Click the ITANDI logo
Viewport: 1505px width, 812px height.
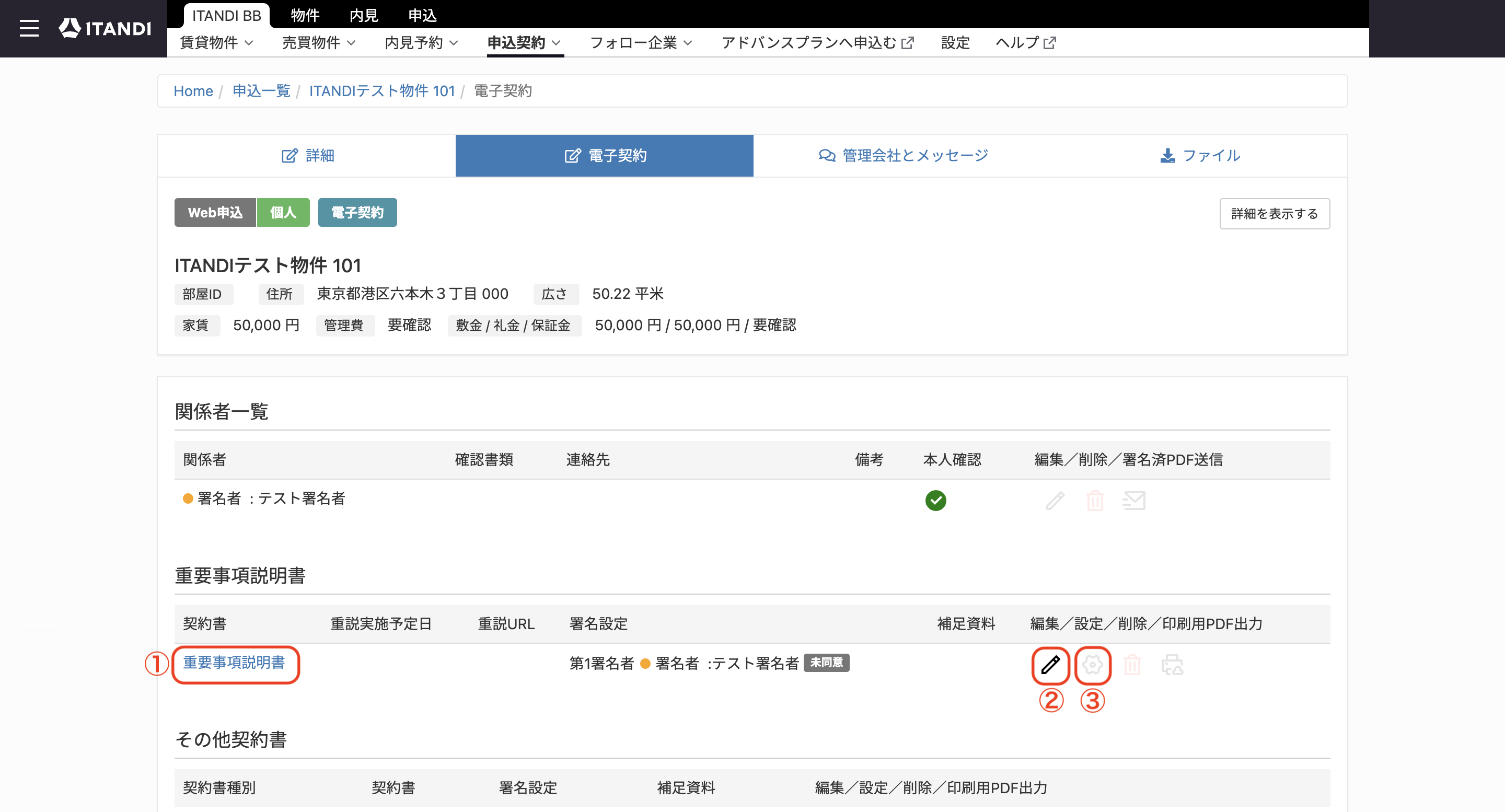click(105, 28)
